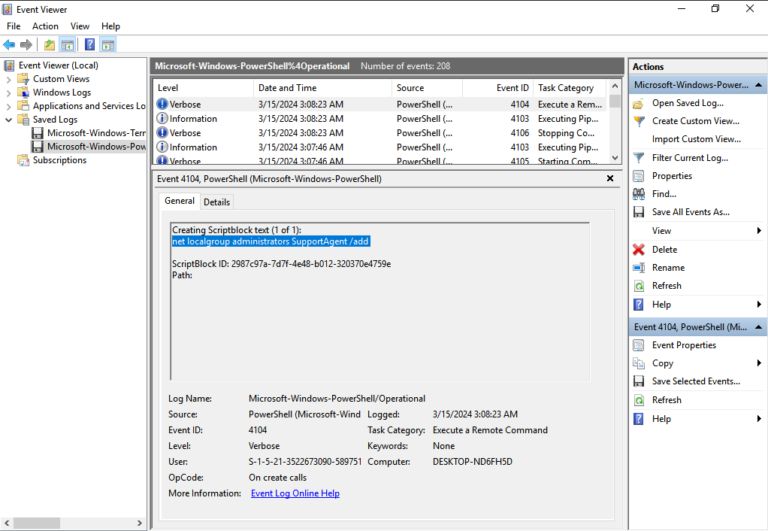Open the View submenu arrow
This screenshot has width=768, height=531.
pyautogui.click(x=759, y=231)
